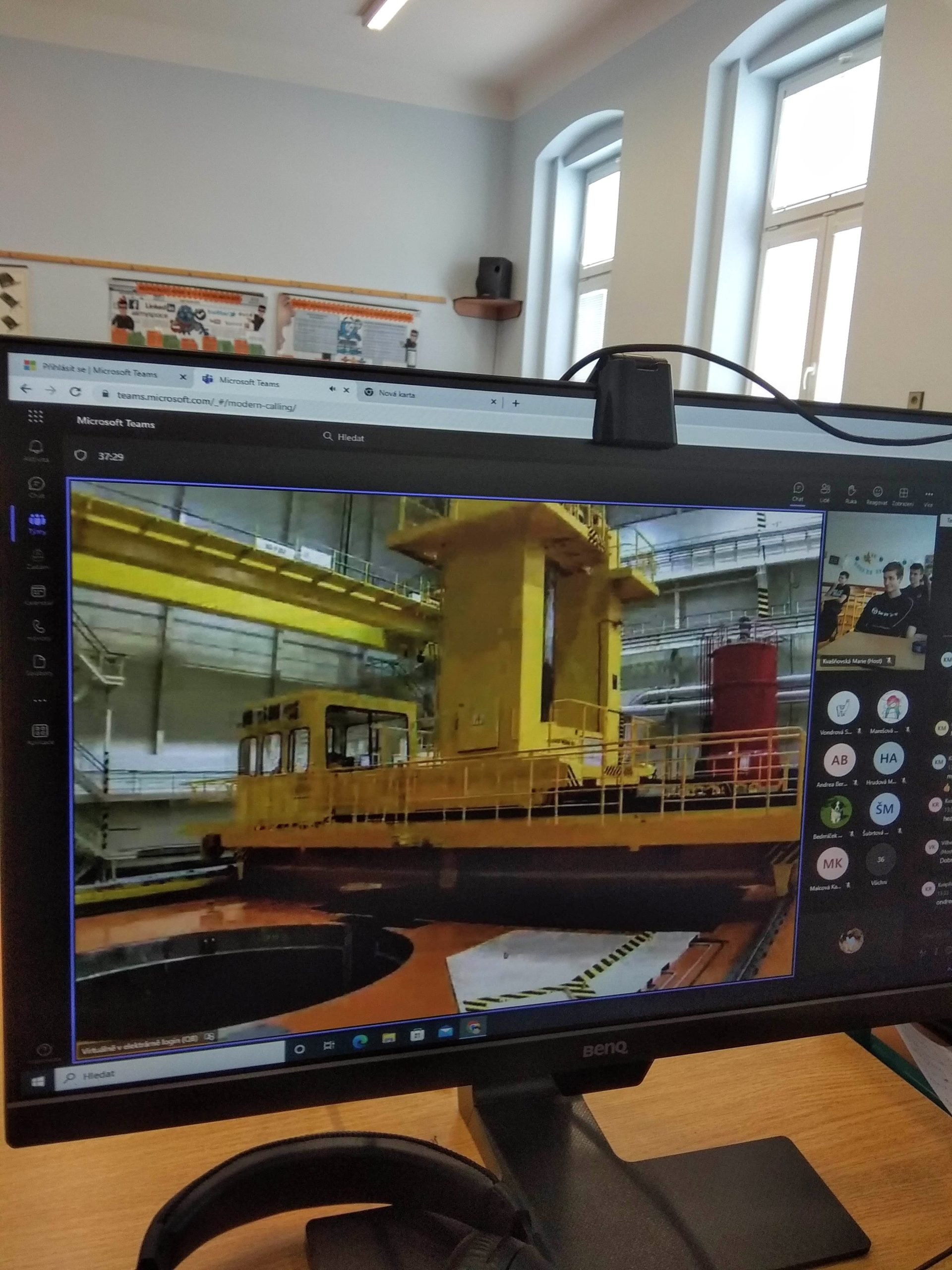This screenshot has width=952, height=1270.
Task: Open Microsoft Store from the taskbar
Action: tap(417, 1036)
